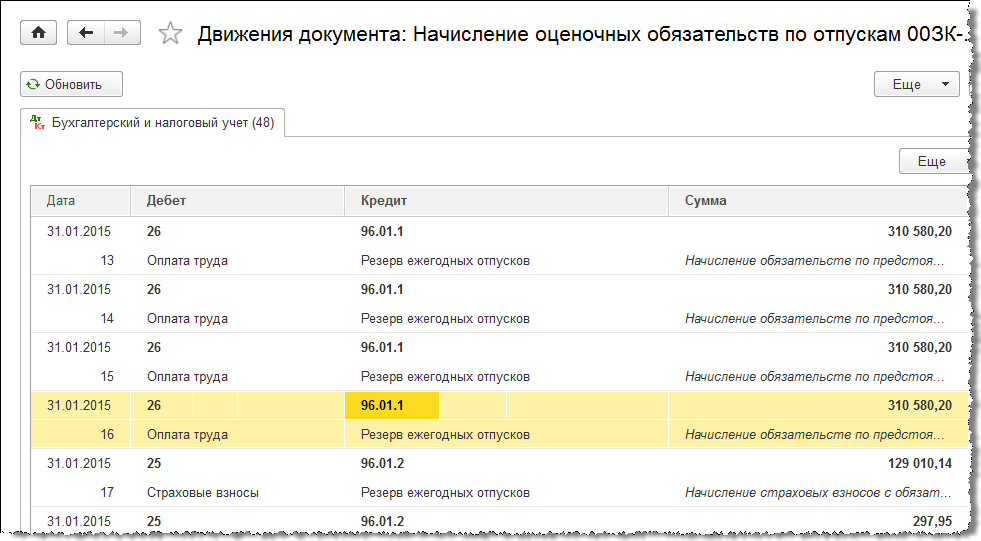Image resolution: width=981 pixels, height=541 pixels.
Task: Select row number 16
Action: (107, 435)
